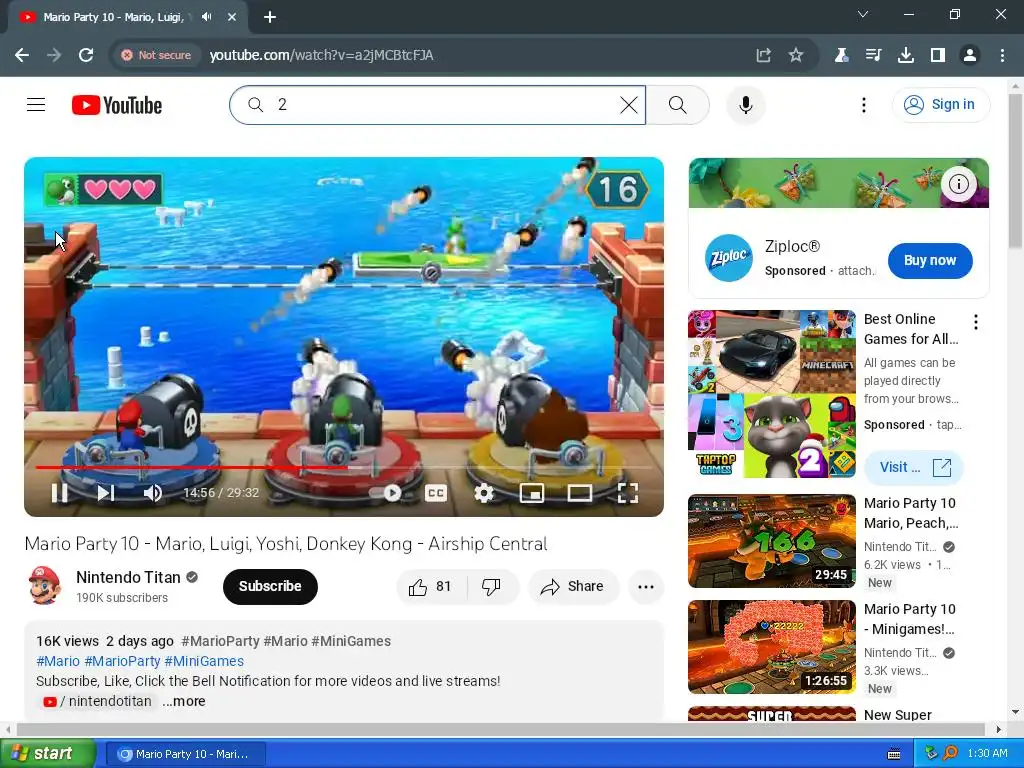Enable miniplayer mode
The width and height of the screenshot is (1024, 768).
(532, 493)
